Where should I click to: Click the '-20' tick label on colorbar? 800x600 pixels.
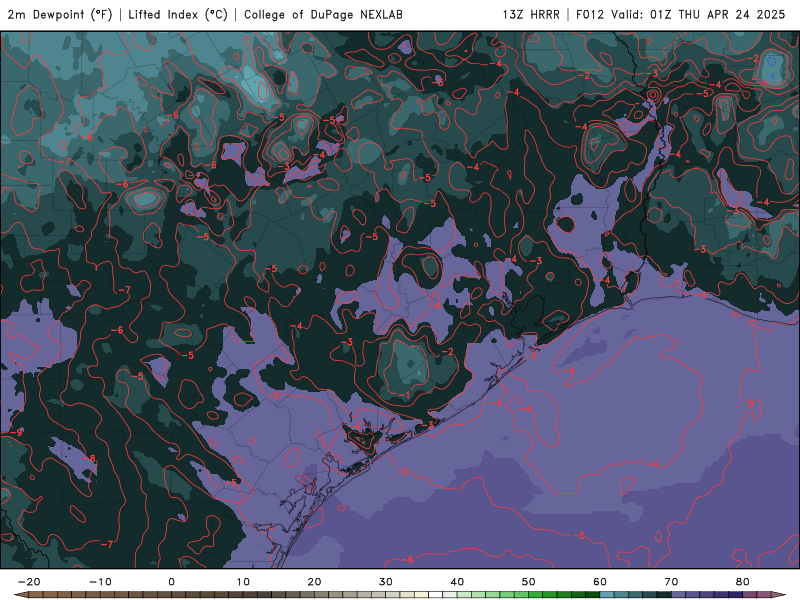click(x=29, y=582)
